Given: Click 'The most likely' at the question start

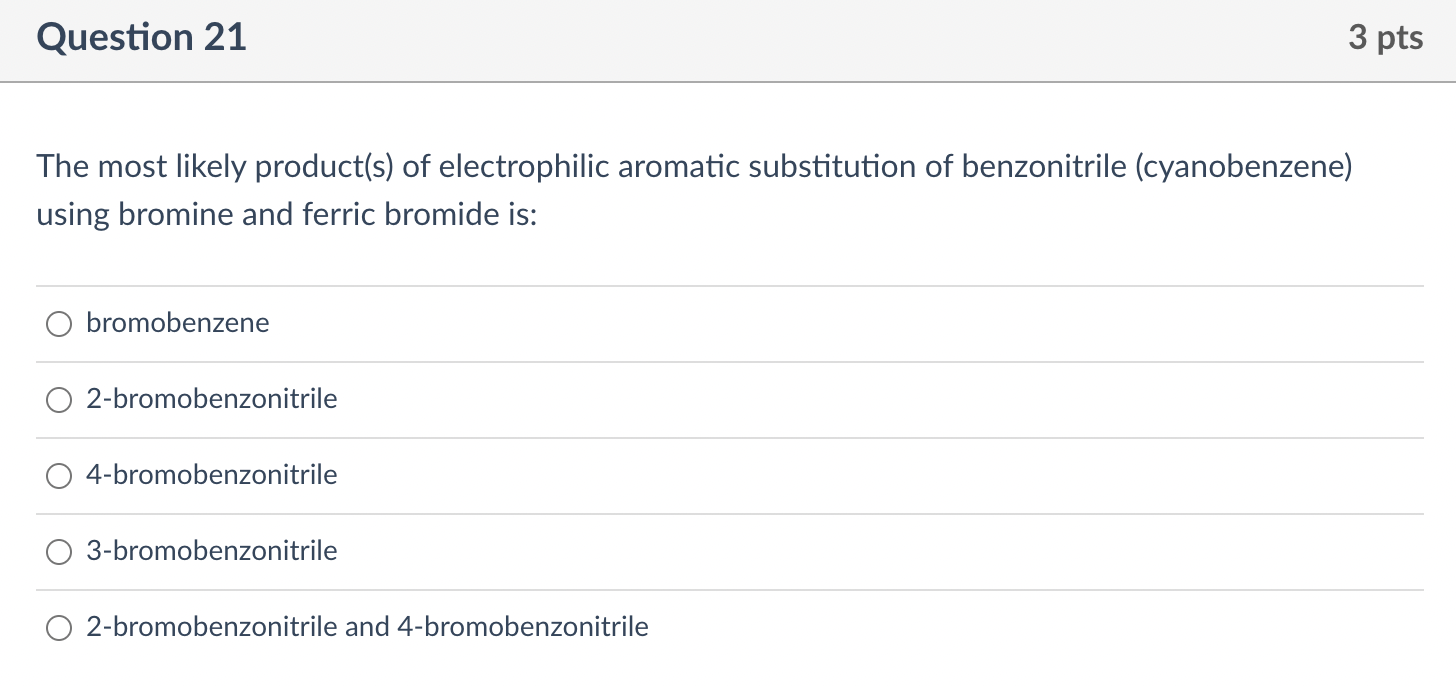Looking at the screenshot, I should click(141, 167).
